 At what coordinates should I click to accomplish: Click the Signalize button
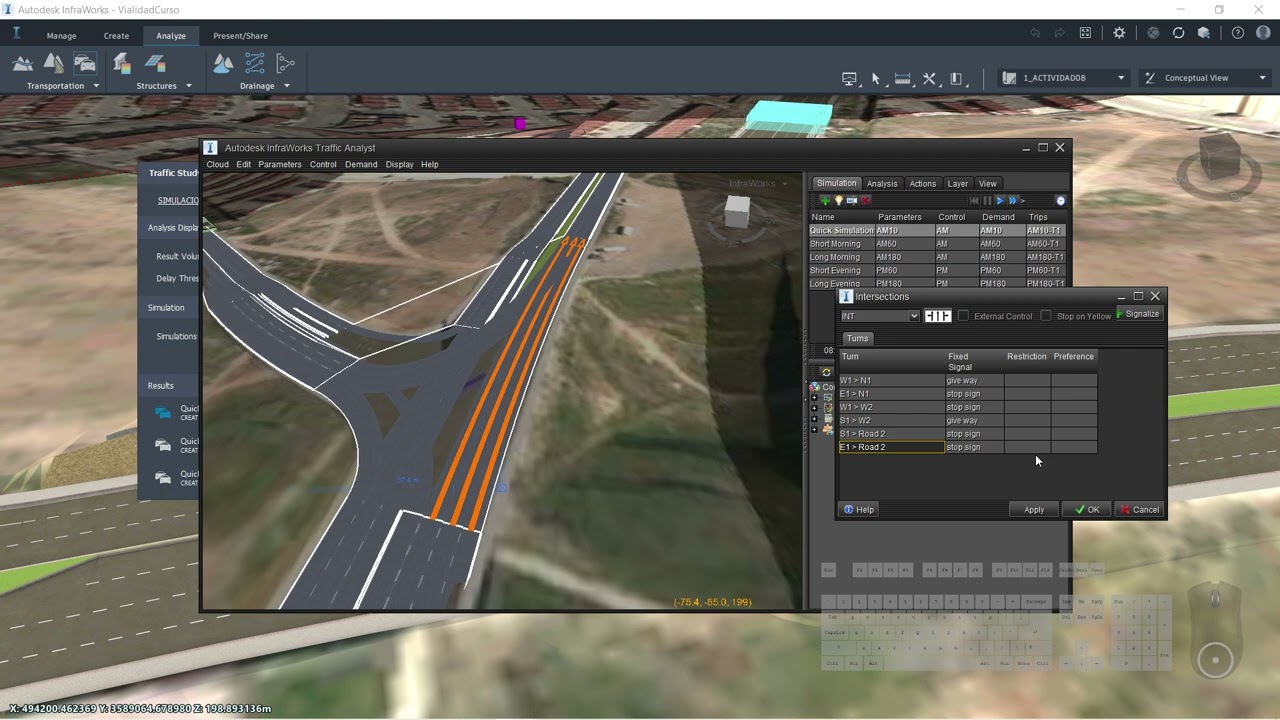tap(1141, 314)
